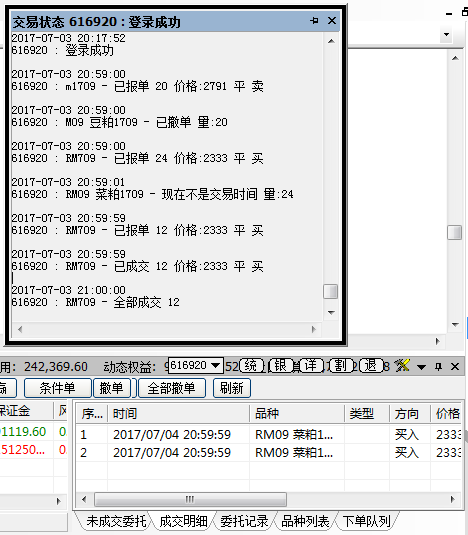
Task: Click the 割 icon button
Action: click(341, 365)
